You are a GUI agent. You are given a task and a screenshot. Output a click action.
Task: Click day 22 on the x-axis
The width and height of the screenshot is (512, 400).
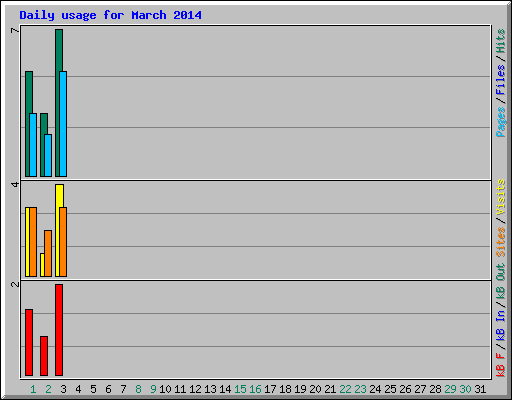pos(345,389)
